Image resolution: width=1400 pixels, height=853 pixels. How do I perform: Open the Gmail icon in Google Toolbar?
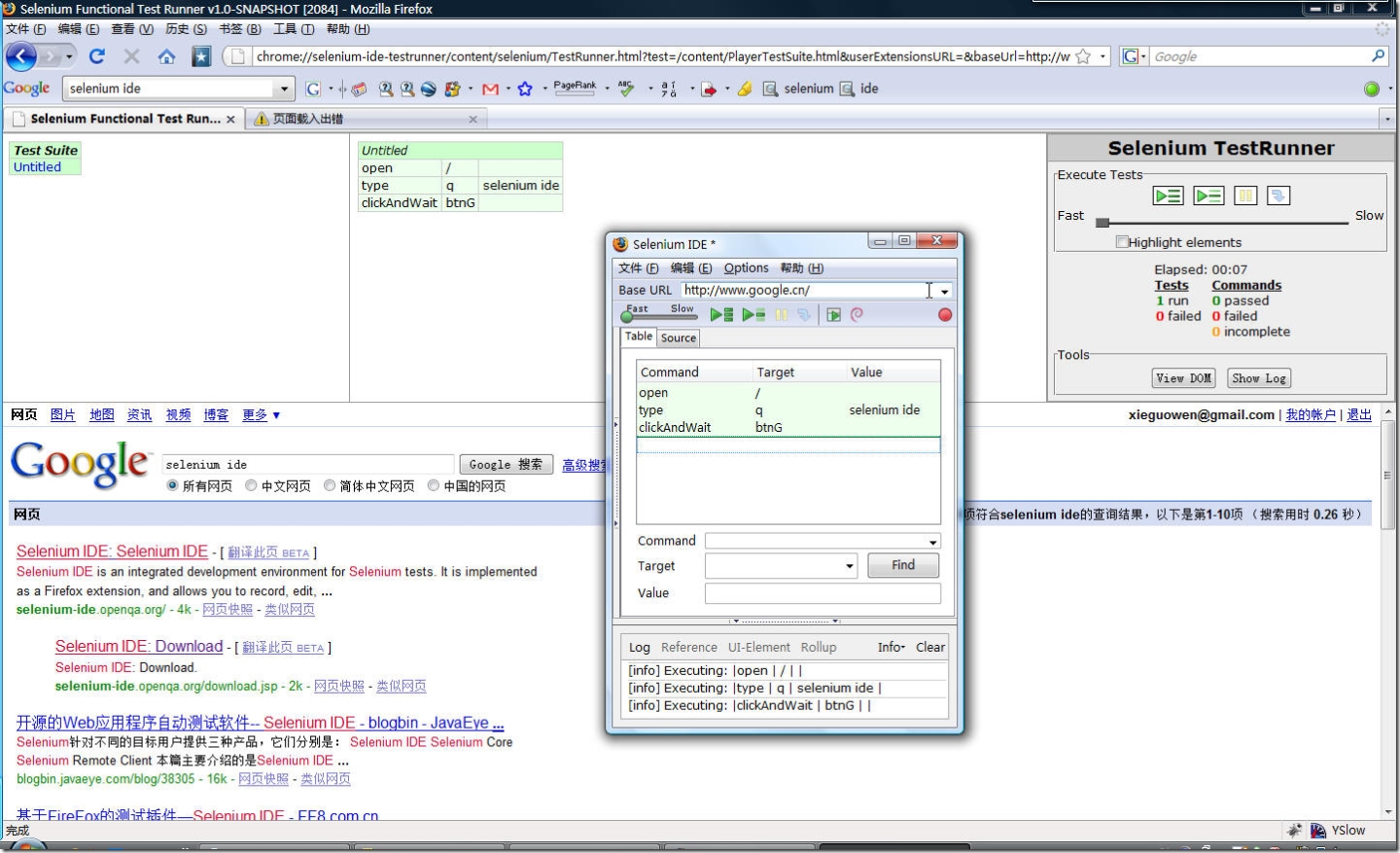click(x=490, y=89)
